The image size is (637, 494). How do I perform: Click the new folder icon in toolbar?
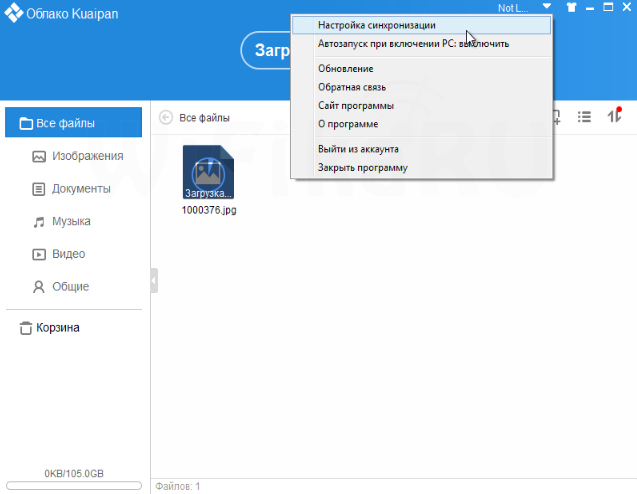(556, 117)
